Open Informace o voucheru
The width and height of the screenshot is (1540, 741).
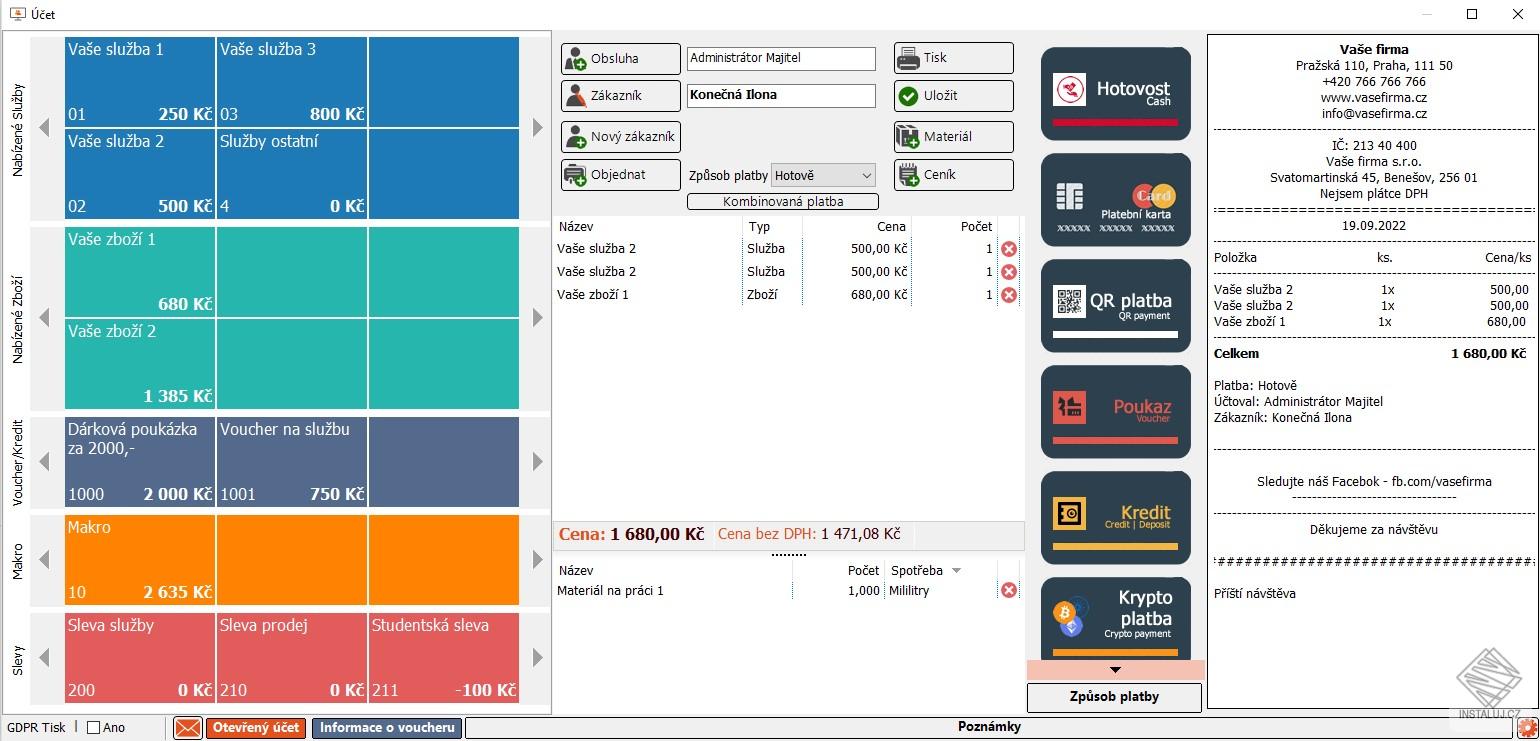[x=387, y=728]
